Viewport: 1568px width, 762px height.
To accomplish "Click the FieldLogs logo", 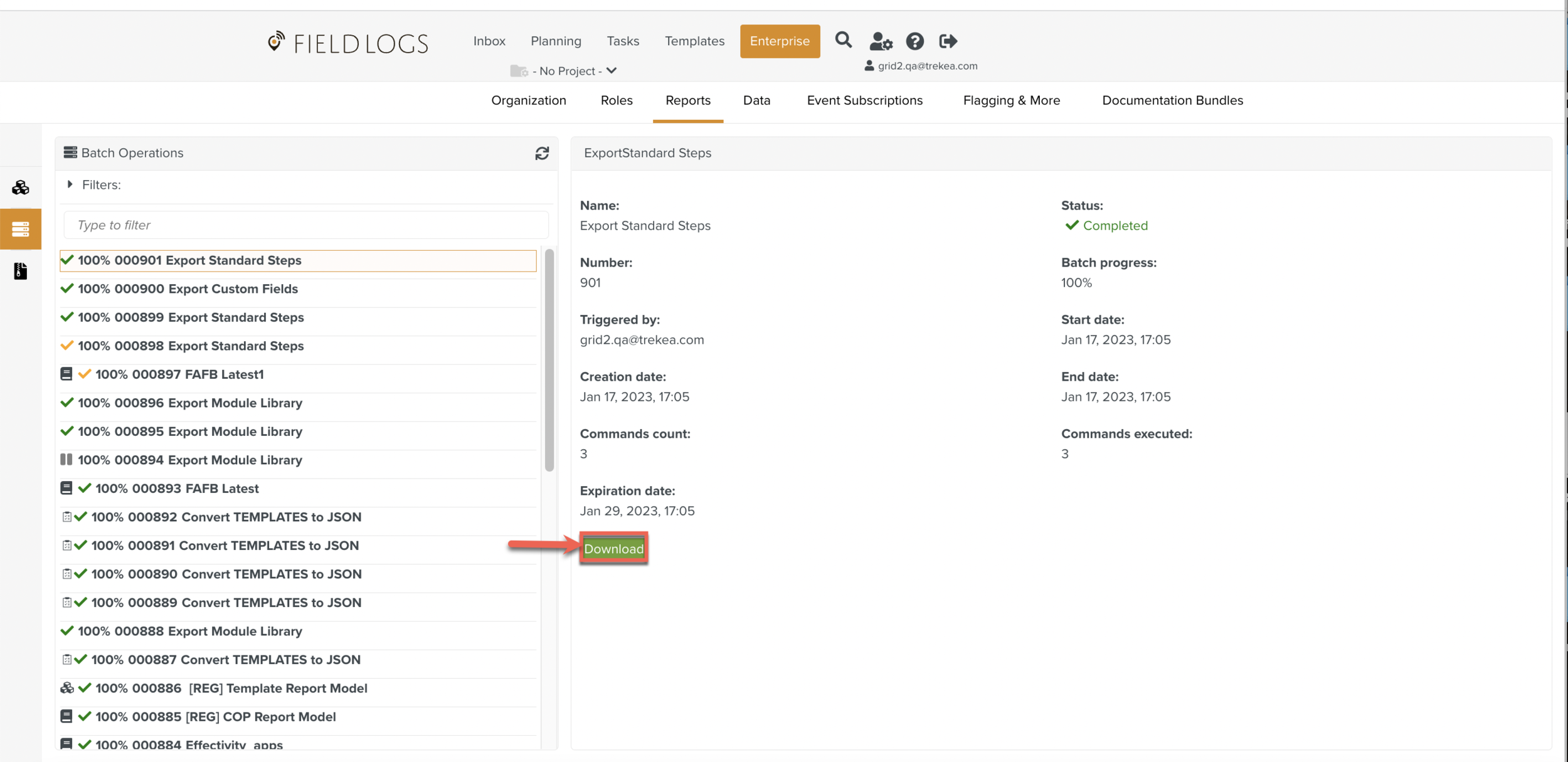I will [348, 43].
